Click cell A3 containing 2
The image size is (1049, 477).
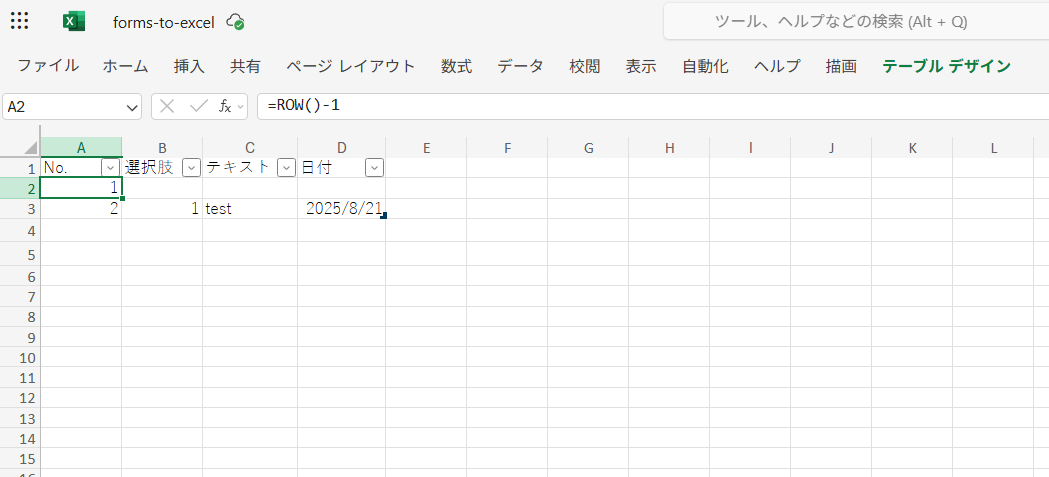(81, 209)
